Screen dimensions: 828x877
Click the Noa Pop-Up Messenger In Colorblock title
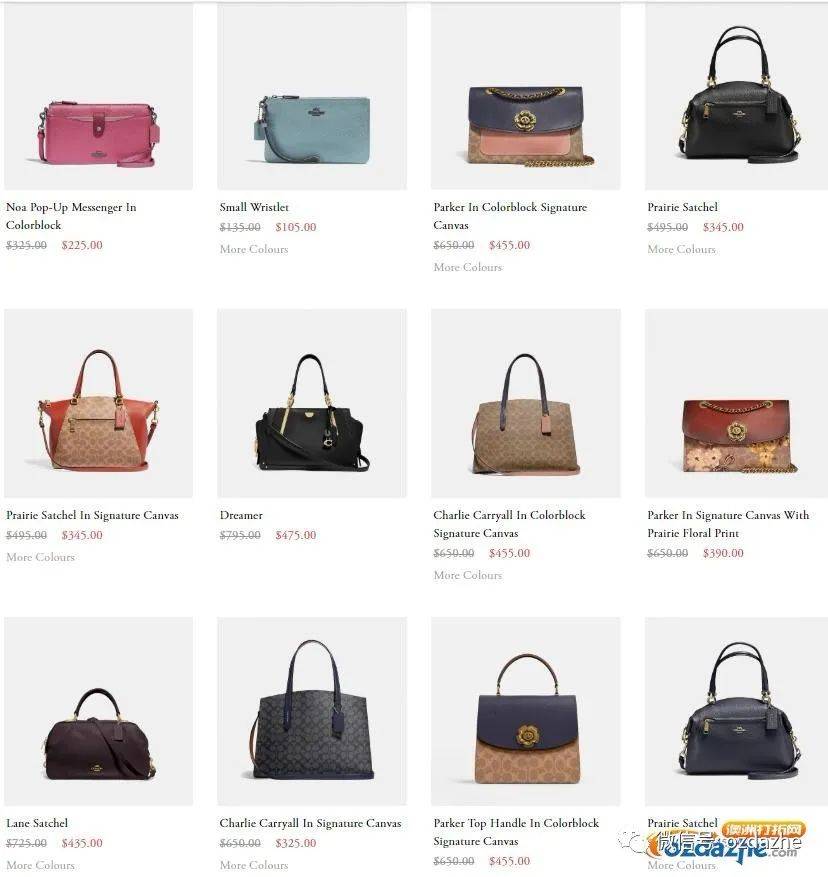[71, 216]
